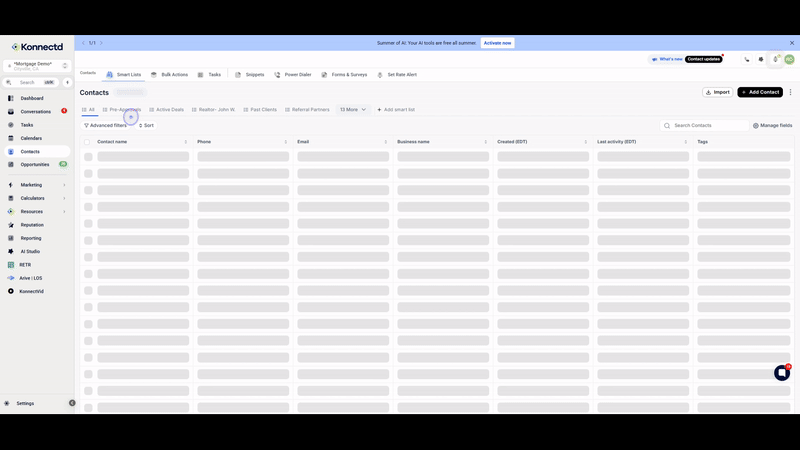Open Settings at sidebar bottom

[25, 403]
